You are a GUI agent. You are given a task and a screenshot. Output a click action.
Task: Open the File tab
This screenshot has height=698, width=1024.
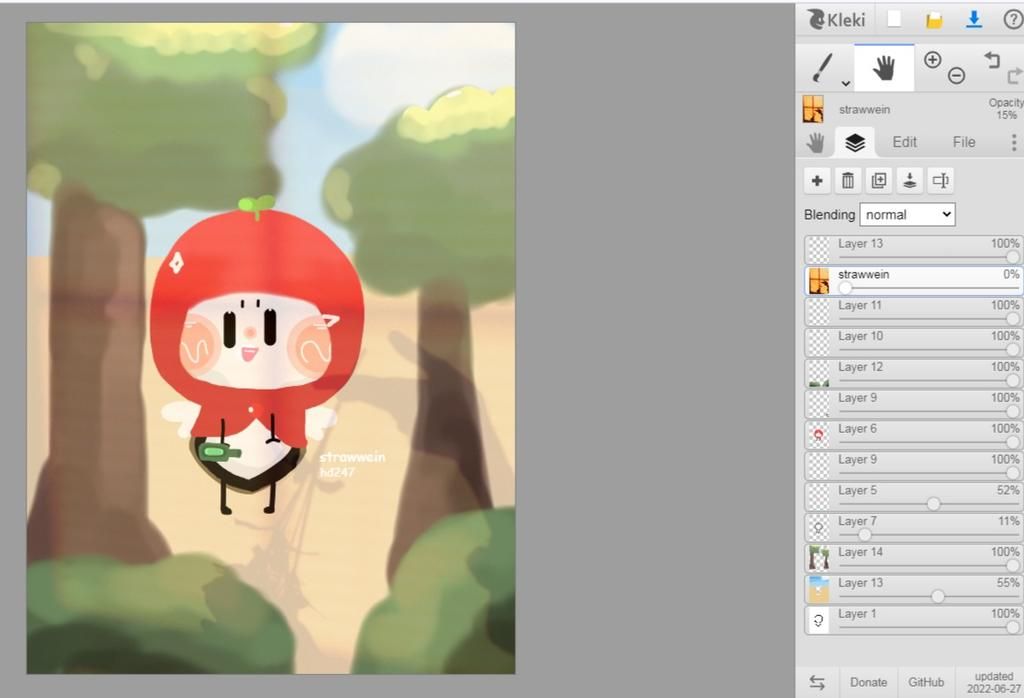(x=964, y=142)
